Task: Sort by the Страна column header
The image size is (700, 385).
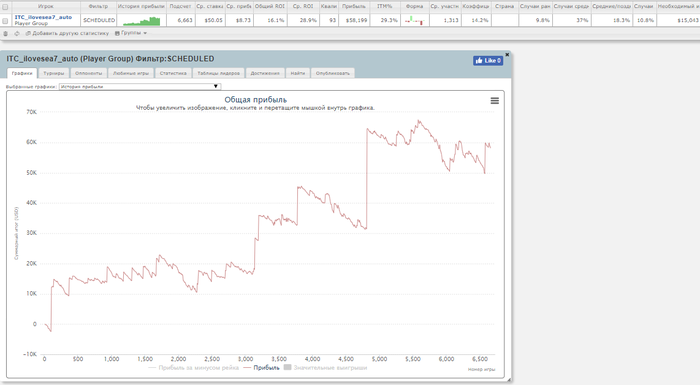Action: pos(504,7)
